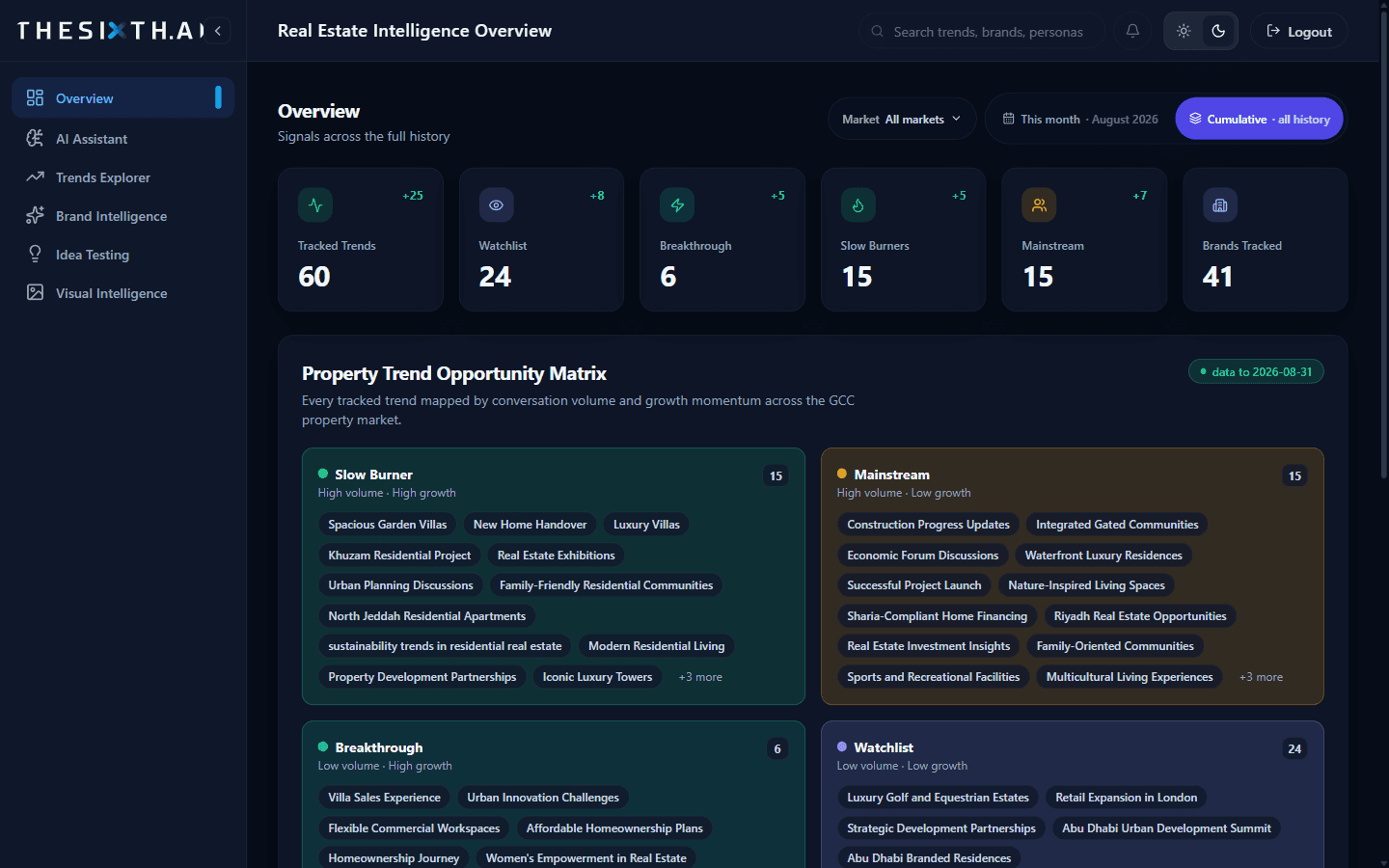This screenshot has width=1389, height=868.
Task: Go to Trends Explorer
Action: 123,177
